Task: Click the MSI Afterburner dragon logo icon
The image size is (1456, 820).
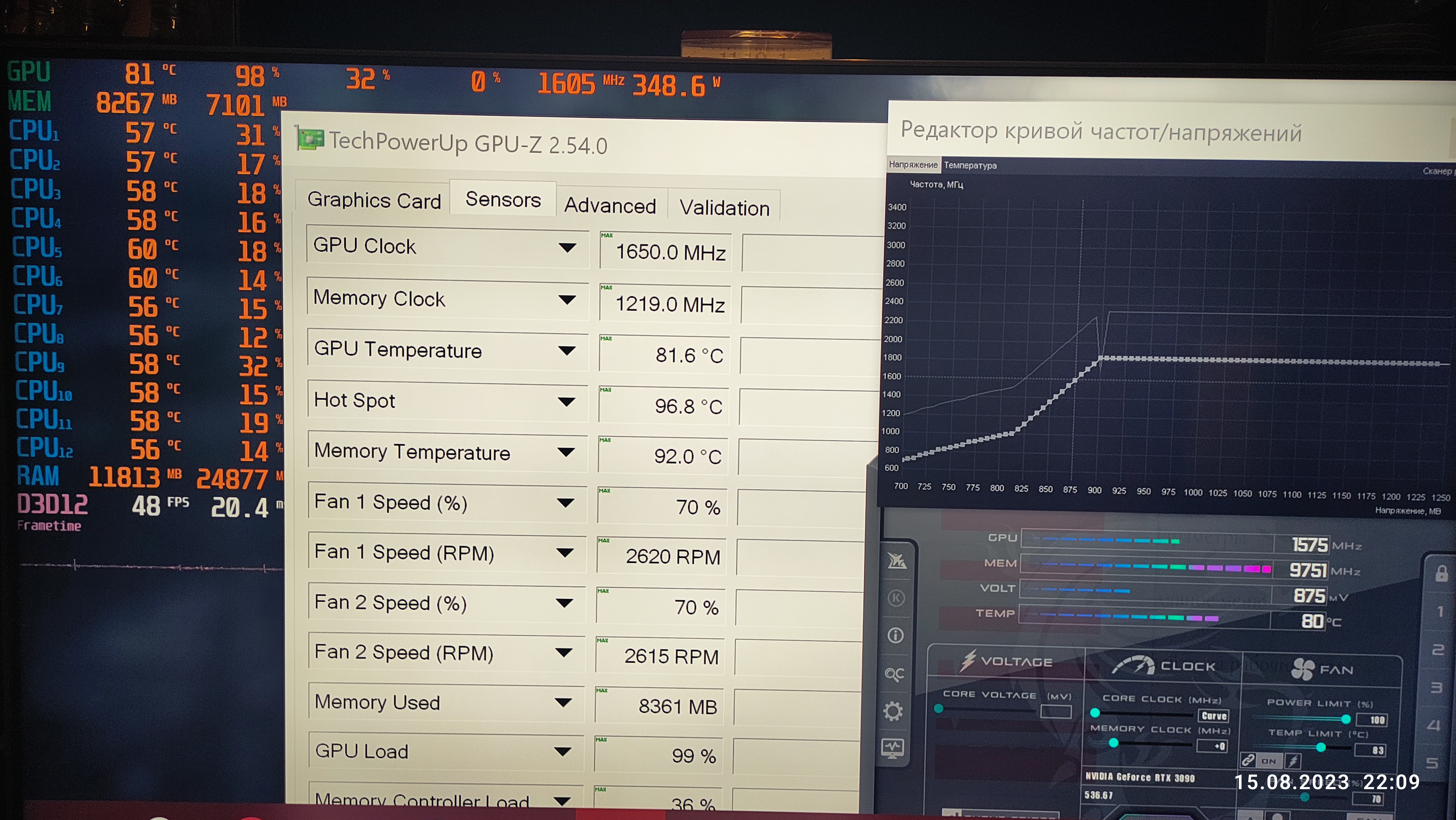Action: 897,561
